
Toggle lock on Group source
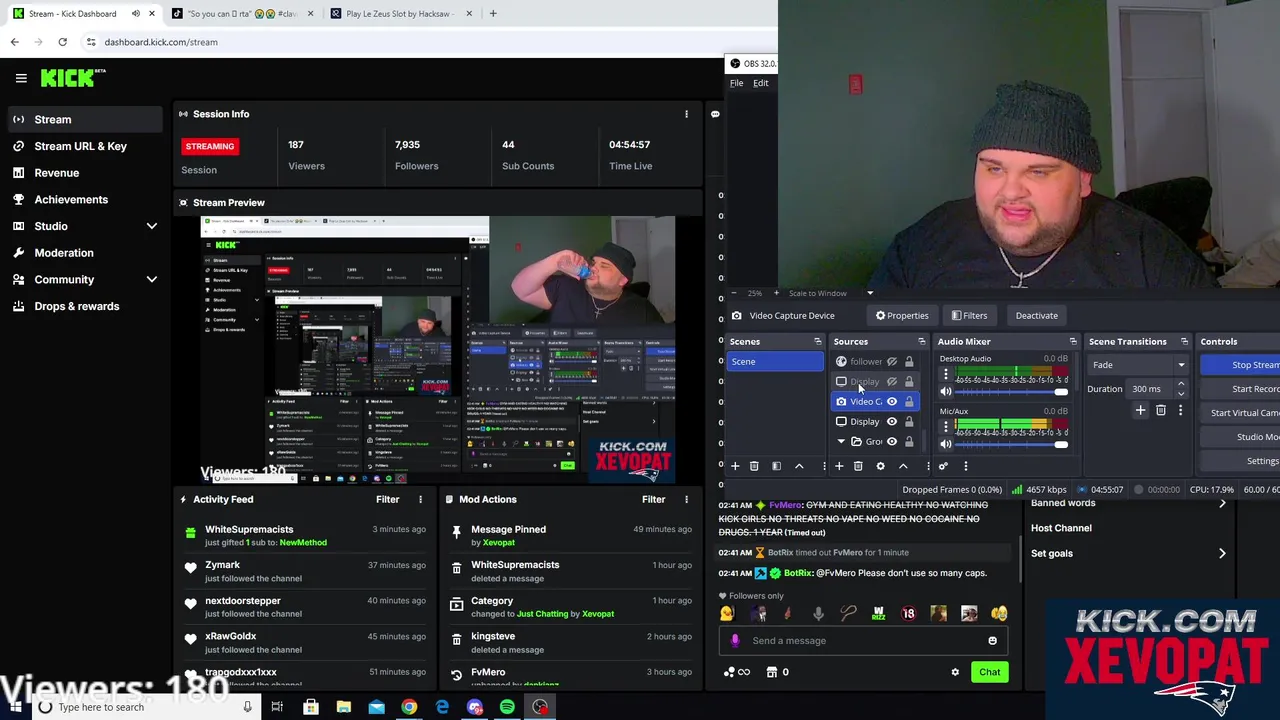coord(909,442)
